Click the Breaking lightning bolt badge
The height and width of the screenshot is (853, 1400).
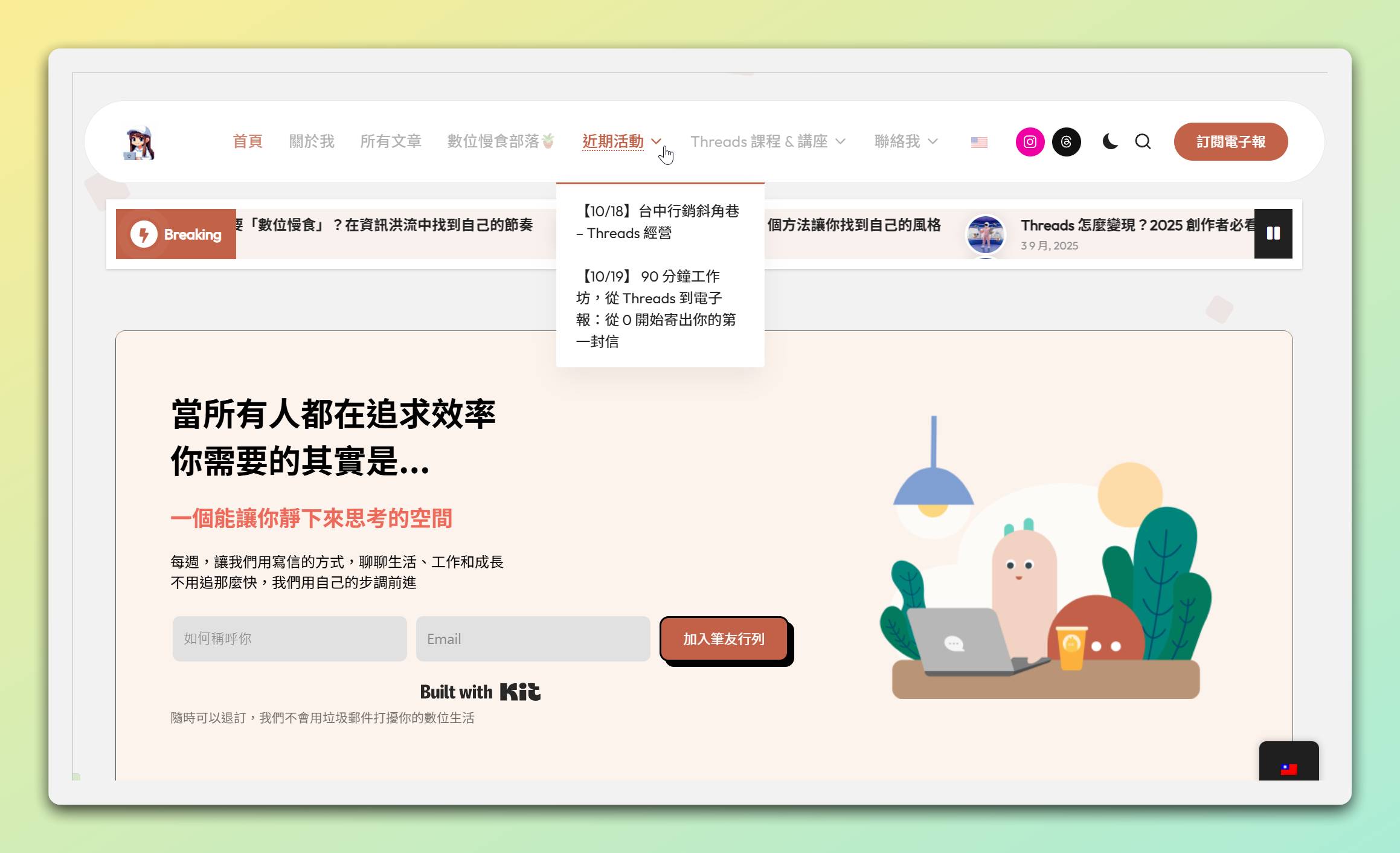pyautogui.click(x=144, y=234)
